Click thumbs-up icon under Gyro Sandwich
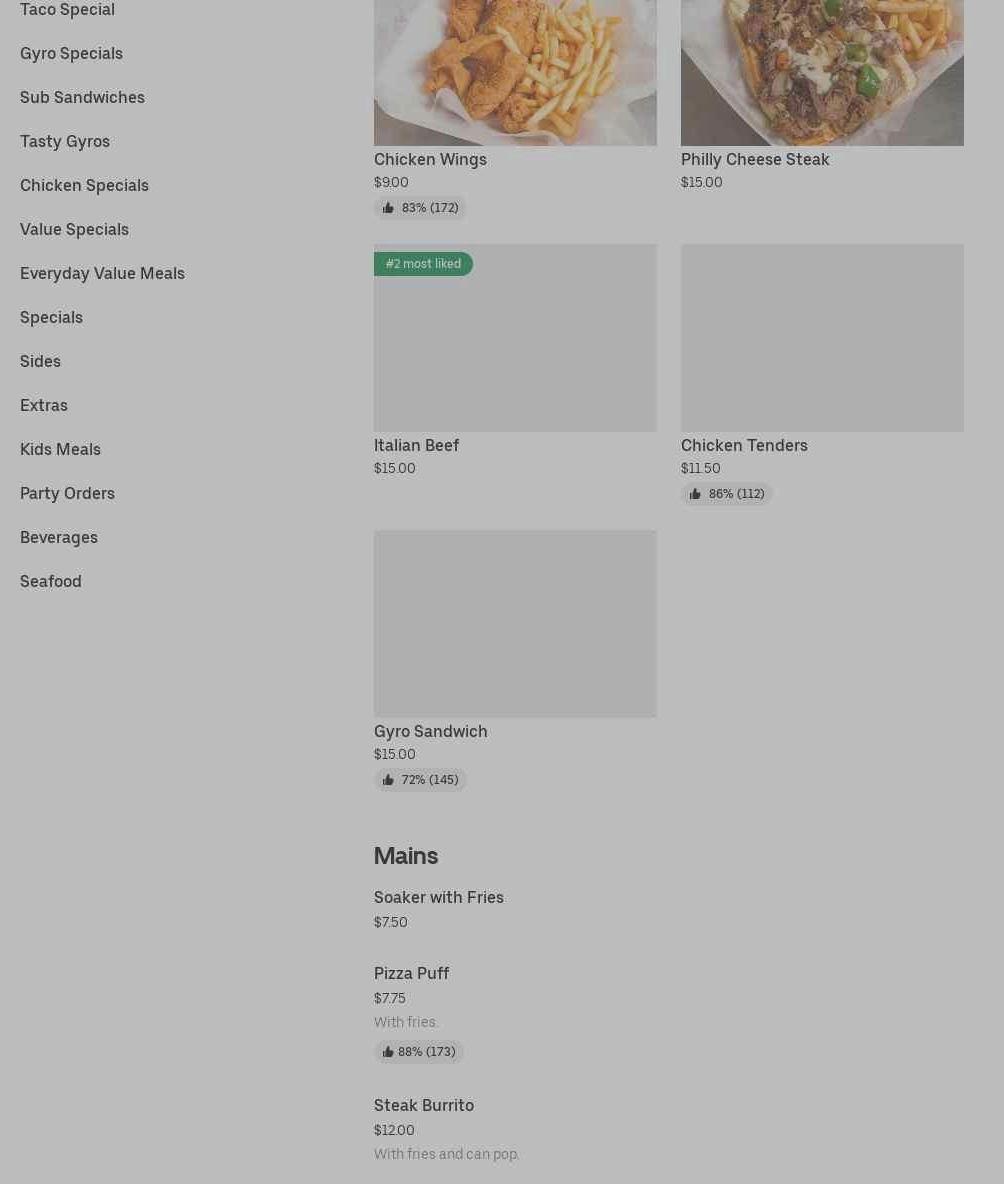The image size is (1004, 1184). click(x=388, y=780)
